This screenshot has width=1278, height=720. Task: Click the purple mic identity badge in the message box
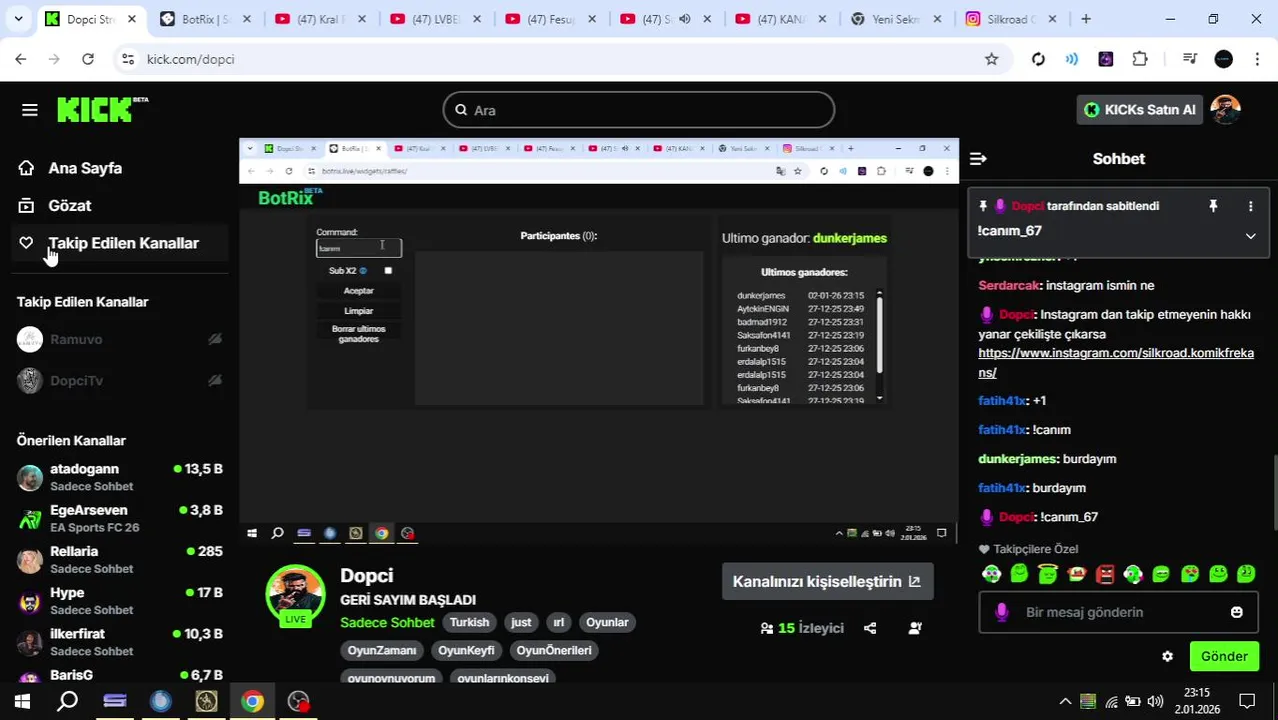pos(1001,612)
